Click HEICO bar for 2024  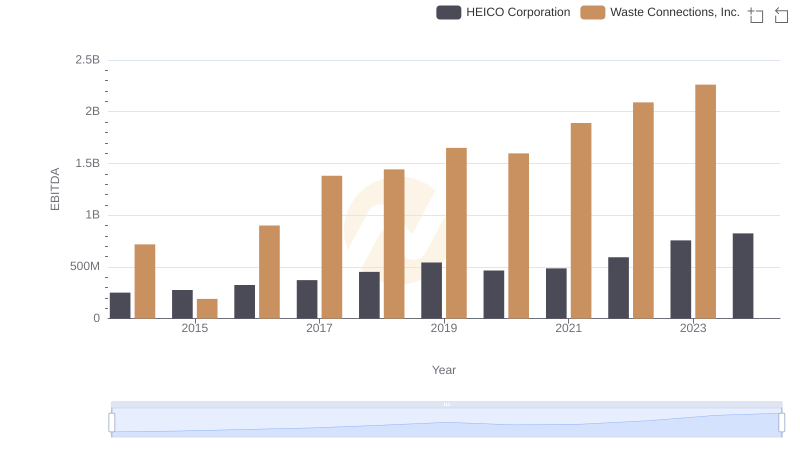tap(743, 276)
